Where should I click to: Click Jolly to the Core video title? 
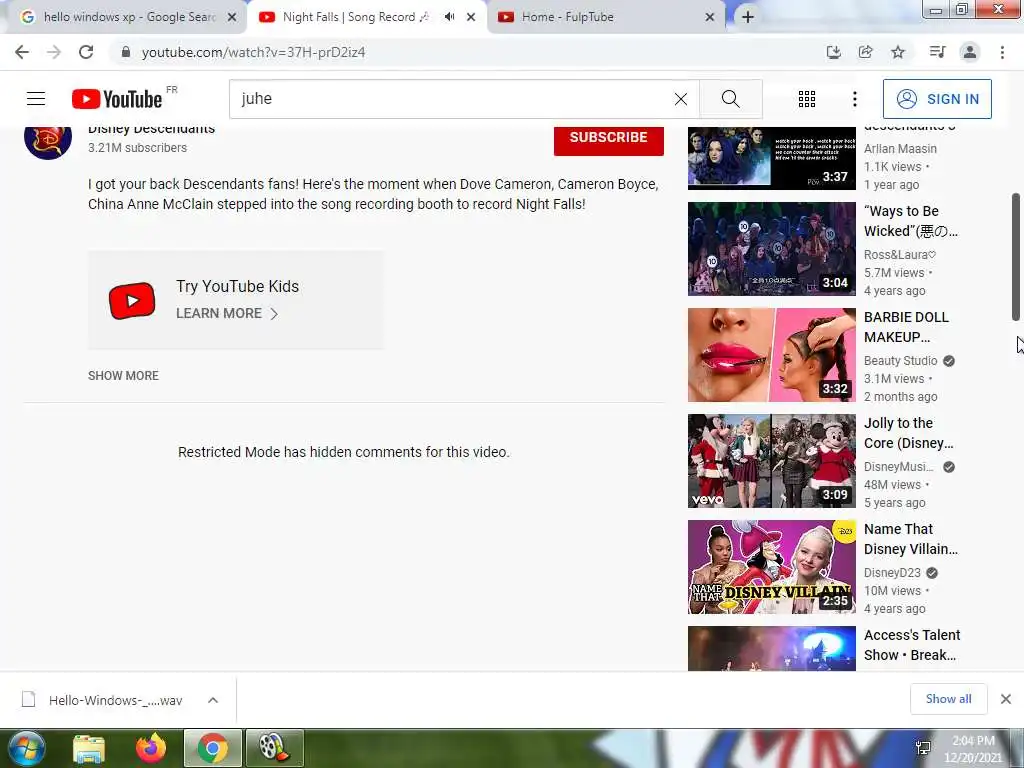pyautogui.click(x=908, y=433)
